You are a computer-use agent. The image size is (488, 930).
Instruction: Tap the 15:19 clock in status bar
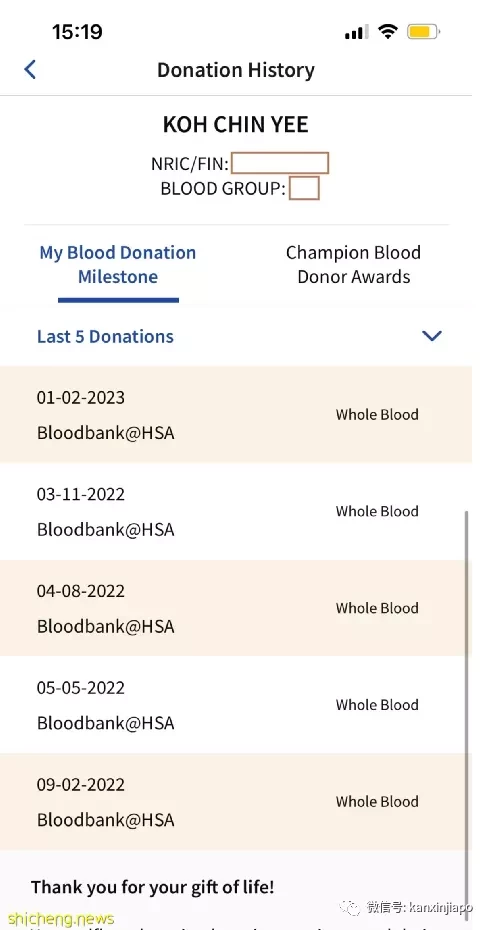pyautogui.click(x=77, y=31)
